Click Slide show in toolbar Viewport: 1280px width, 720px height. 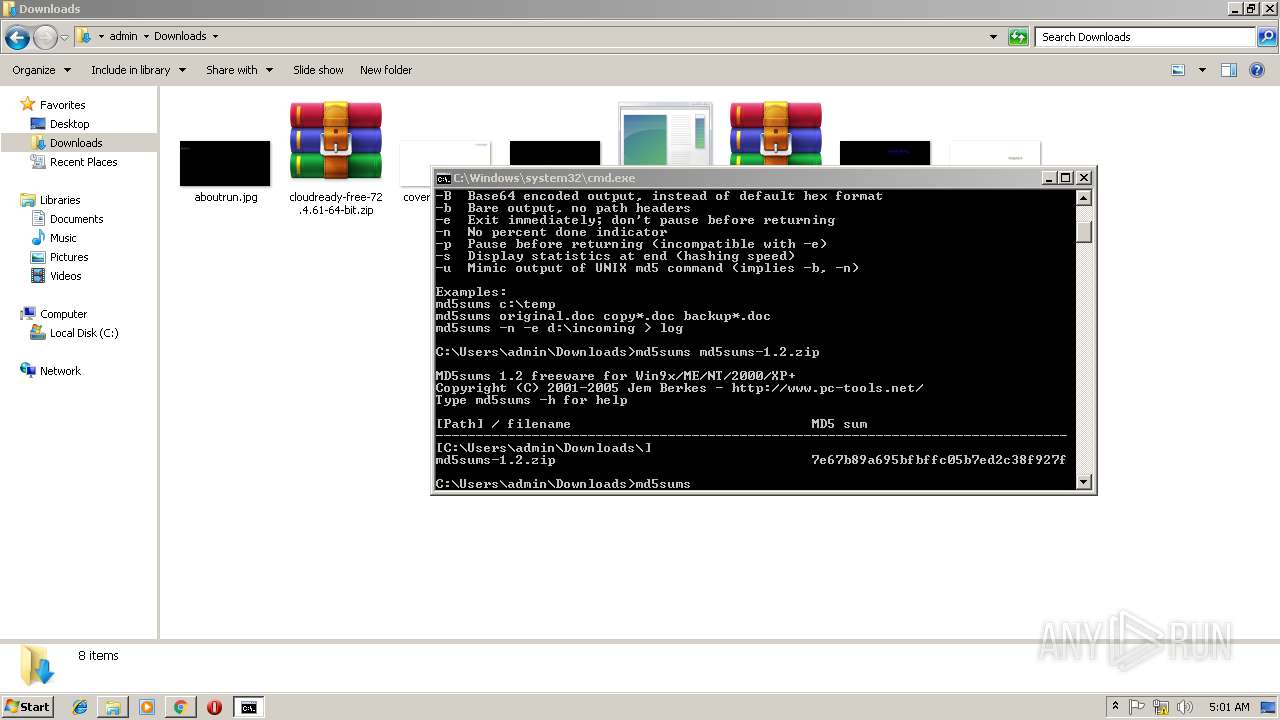coord(318,70)
